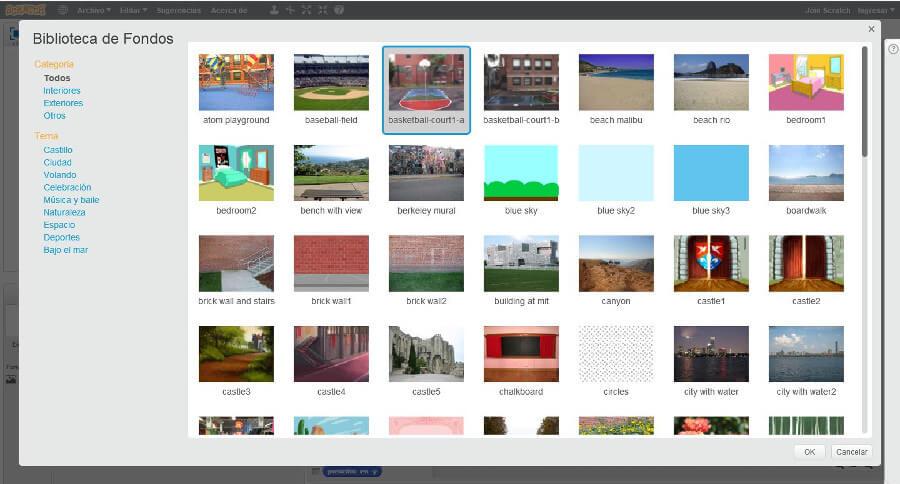Filter backdrops by Interiores category
The height and width of the screenshot is (484, 900).
click(x=61, y=91)
